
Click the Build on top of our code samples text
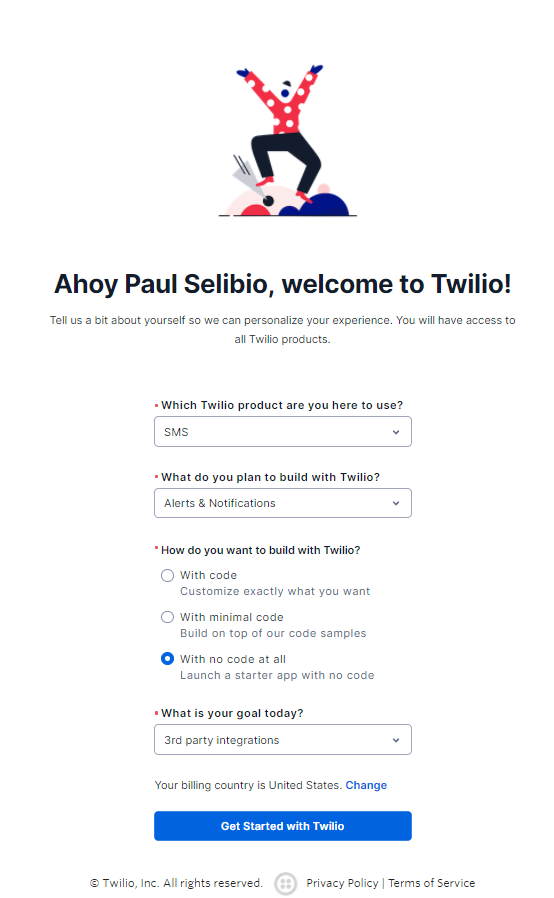click(x=273, y=633)
